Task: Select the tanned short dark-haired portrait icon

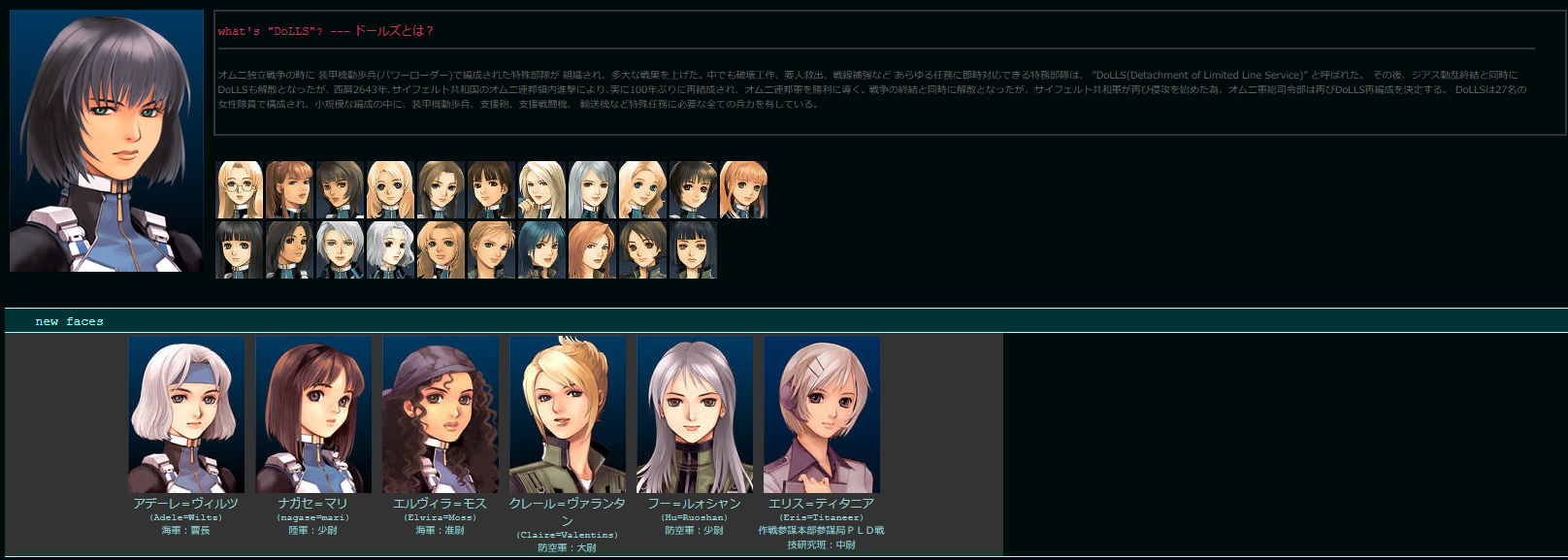Action: [341, 189]
